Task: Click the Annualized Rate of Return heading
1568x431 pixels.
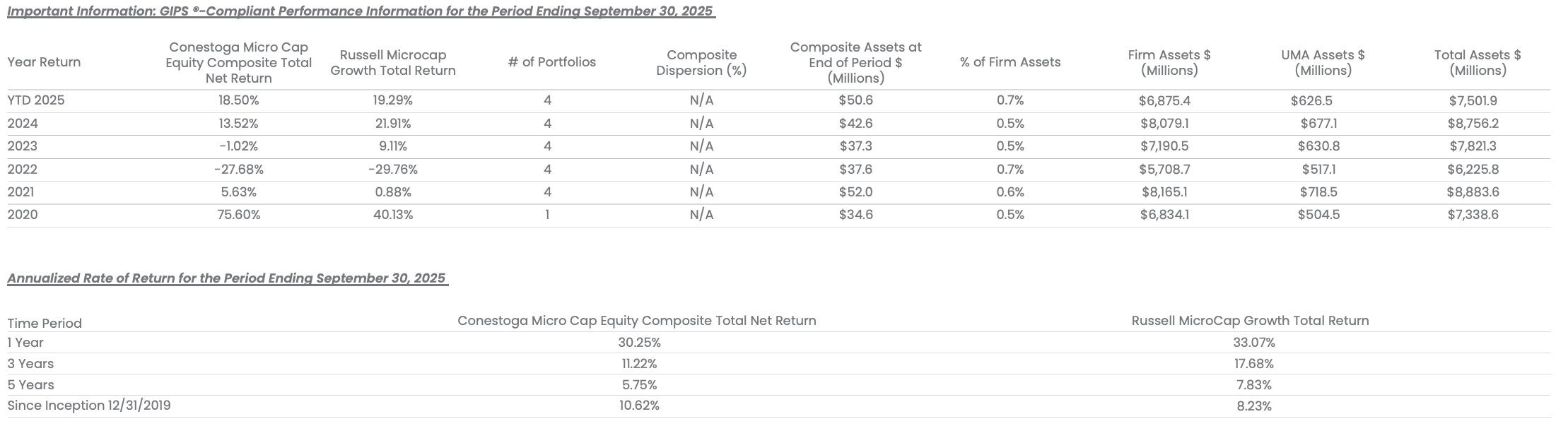Action: click(x=227, y=278)
